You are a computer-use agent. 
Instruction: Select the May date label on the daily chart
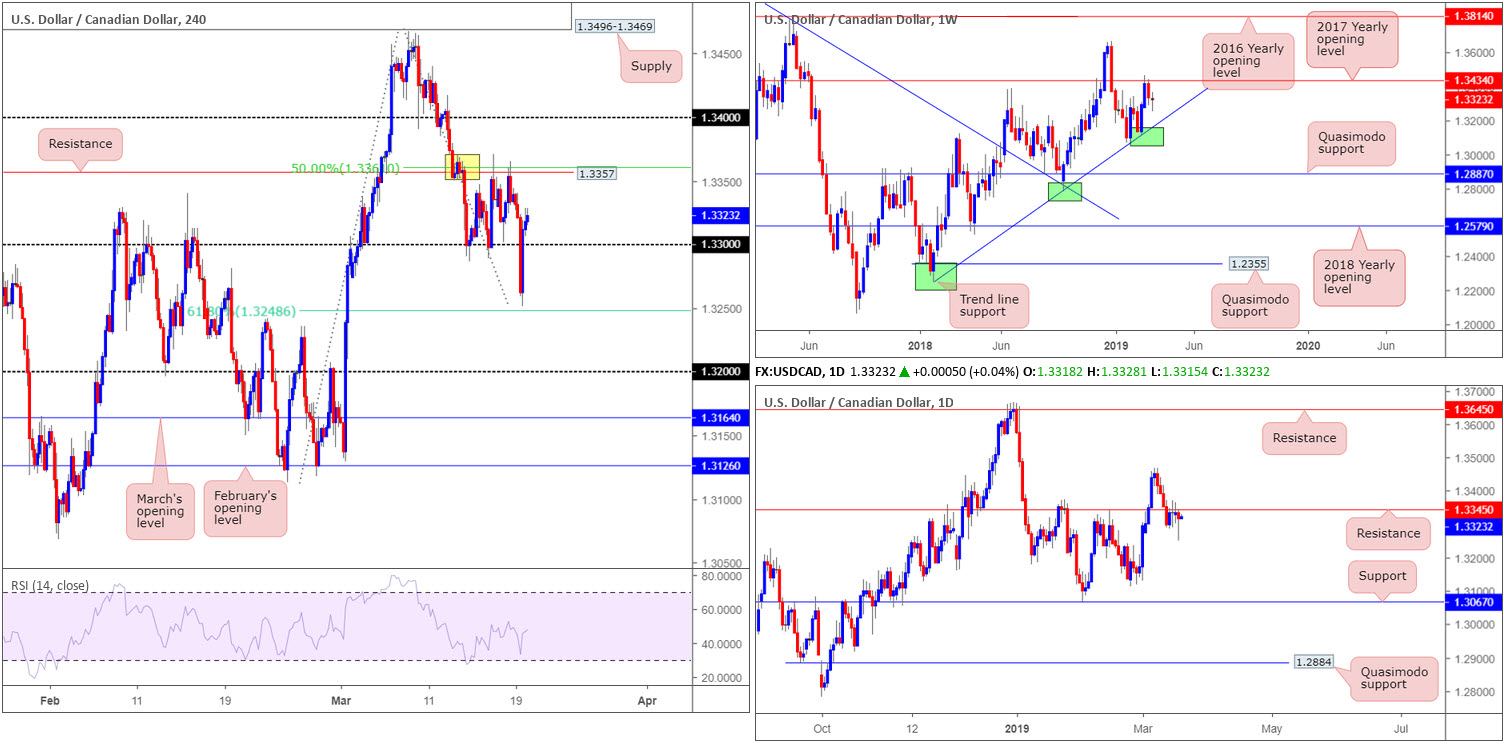1272,731
